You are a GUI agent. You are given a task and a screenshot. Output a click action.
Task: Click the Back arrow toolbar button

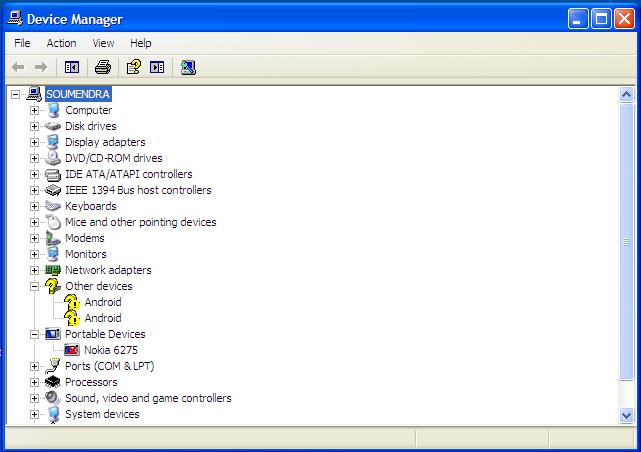18,67
